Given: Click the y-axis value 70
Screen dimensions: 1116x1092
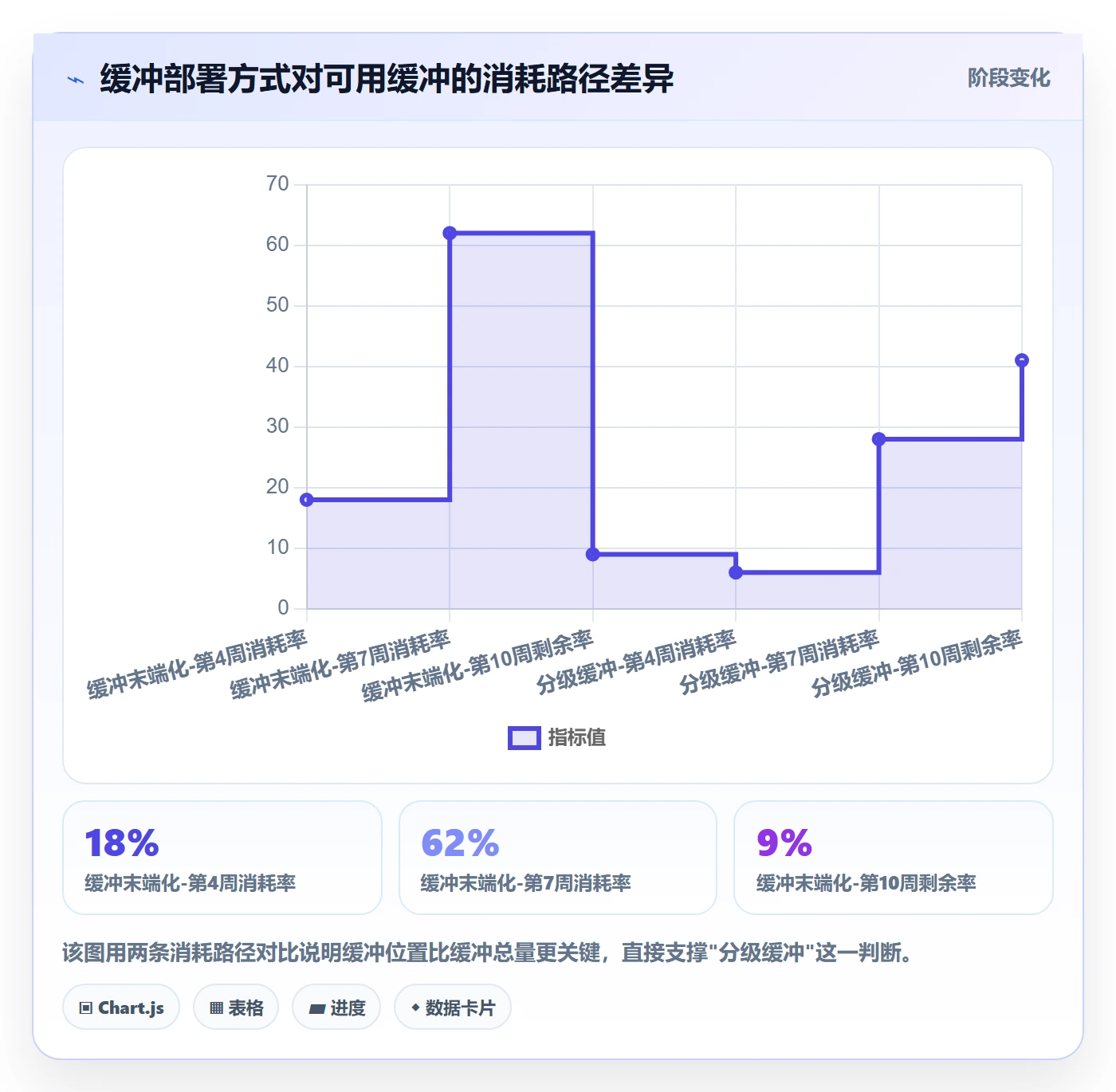Looking at the screenshot, I should point(277,184).
